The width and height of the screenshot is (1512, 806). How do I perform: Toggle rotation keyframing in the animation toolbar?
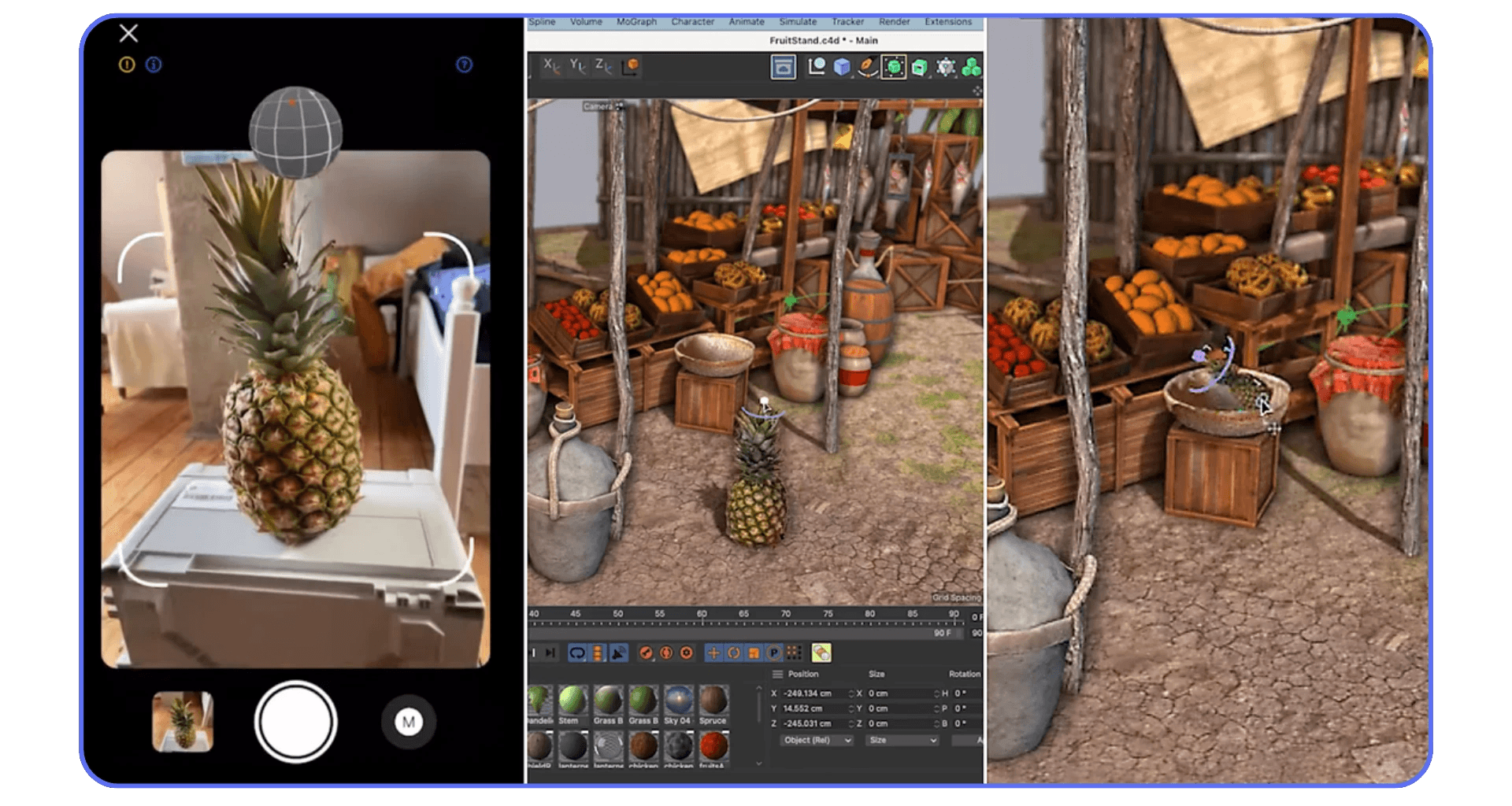(x=734, y=653)
